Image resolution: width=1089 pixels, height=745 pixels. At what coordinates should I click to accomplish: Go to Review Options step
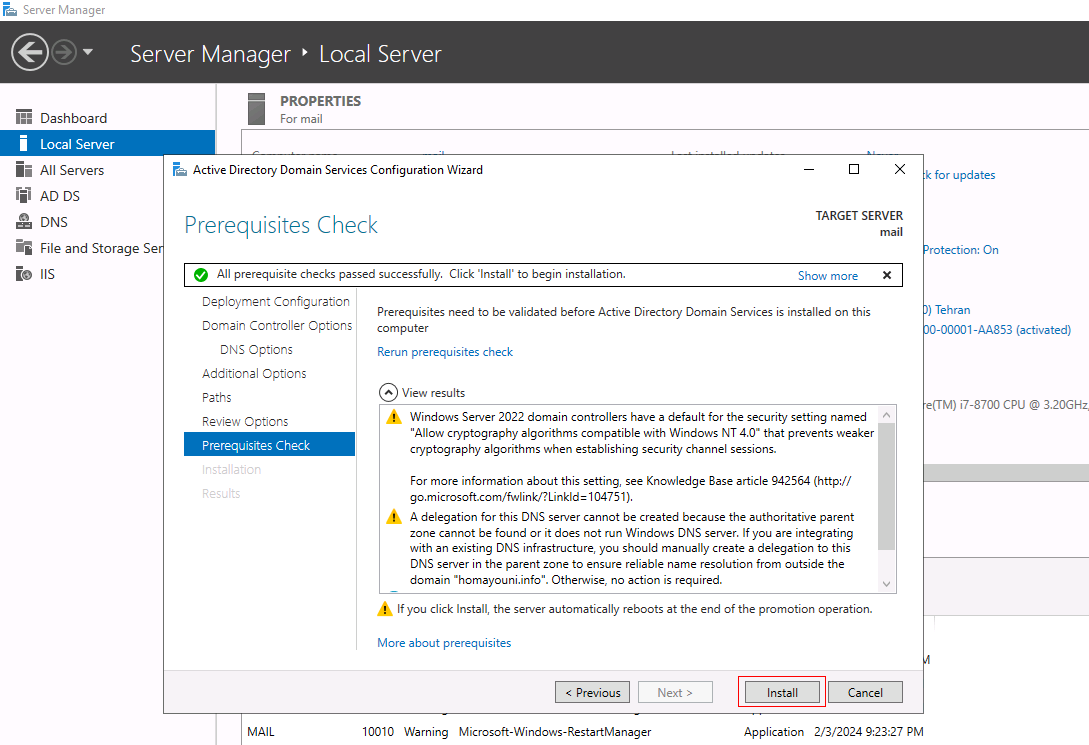[x=245, y=421]
